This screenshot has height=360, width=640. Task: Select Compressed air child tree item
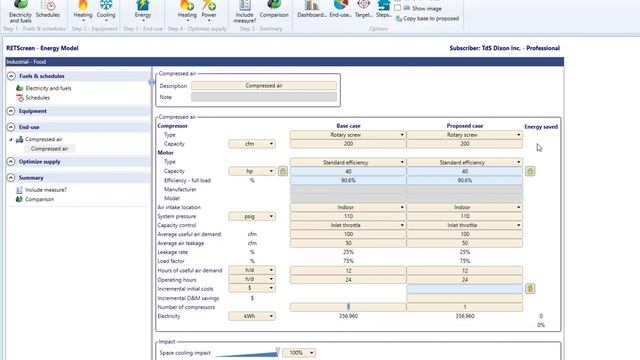[x=49, y=149]
